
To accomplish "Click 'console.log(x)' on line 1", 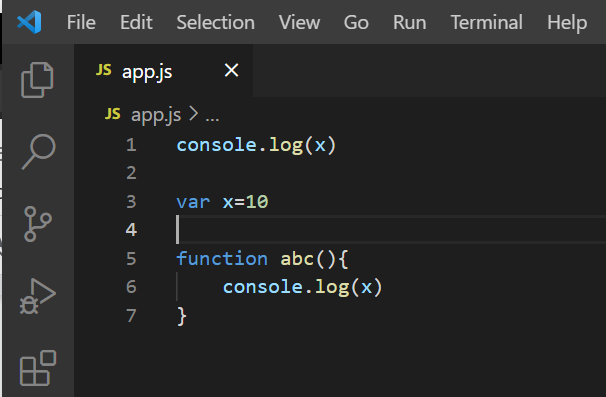I will point(256,145).
